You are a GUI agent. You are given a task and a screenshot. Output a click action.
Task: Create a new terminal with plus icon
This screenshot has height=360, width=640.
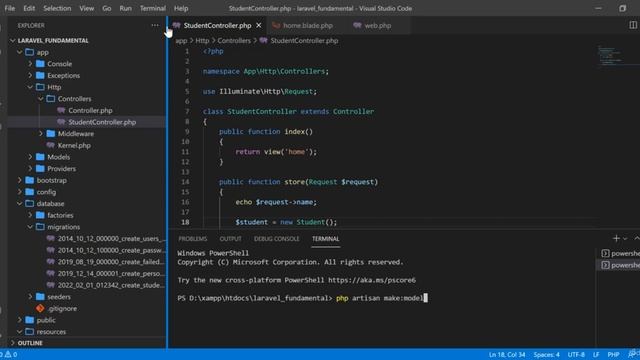coord(616,238)
